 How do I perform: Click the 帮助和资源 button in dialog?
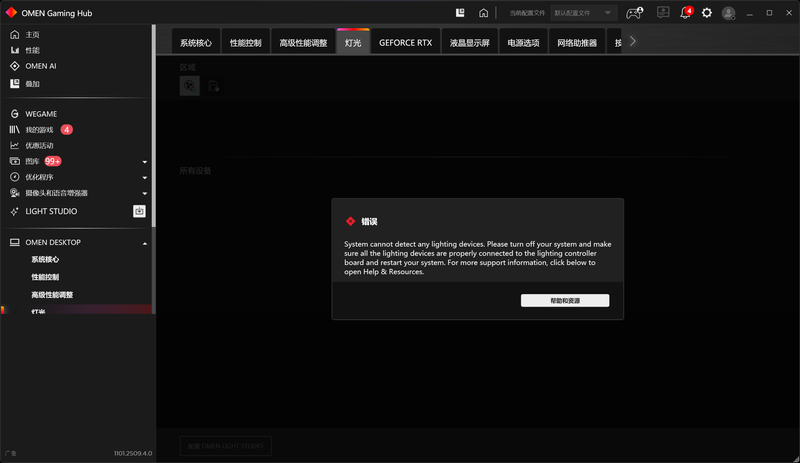pyautogui.click(x=564, y=300)
